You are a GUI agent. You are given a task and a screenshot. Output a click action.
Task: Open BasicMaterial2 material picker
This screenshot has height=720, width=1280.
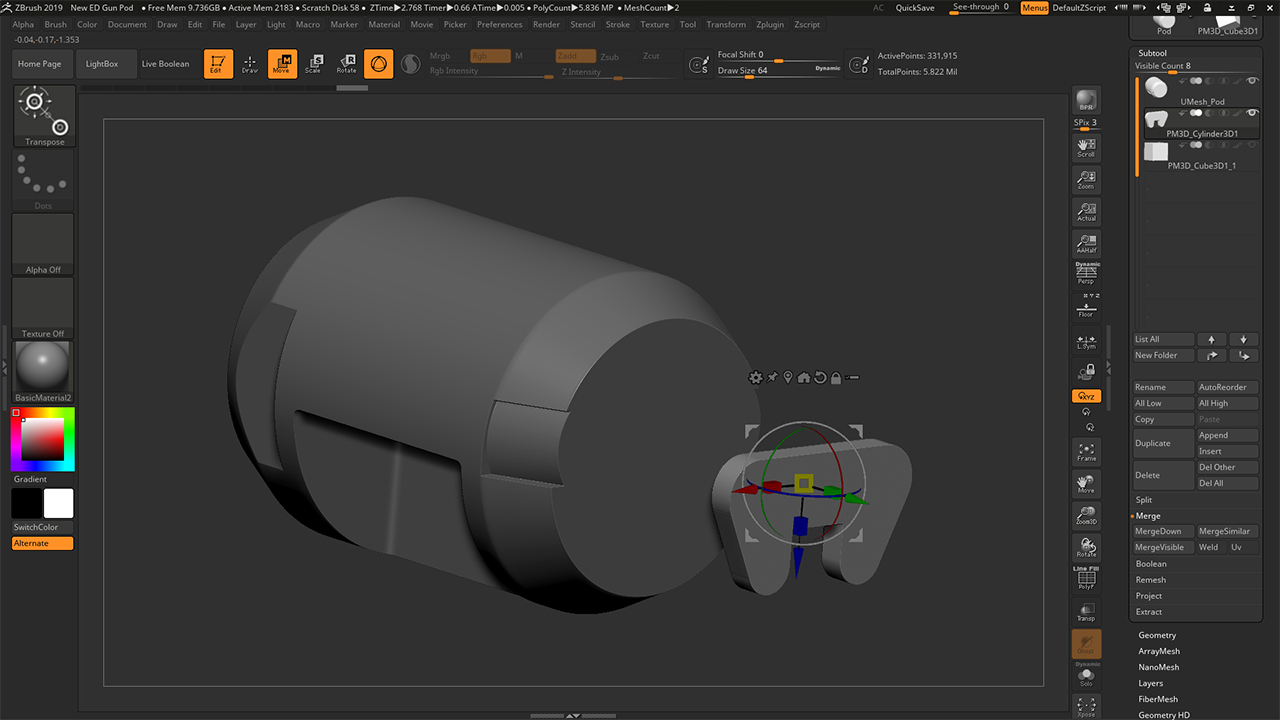[x=43, y=372]
